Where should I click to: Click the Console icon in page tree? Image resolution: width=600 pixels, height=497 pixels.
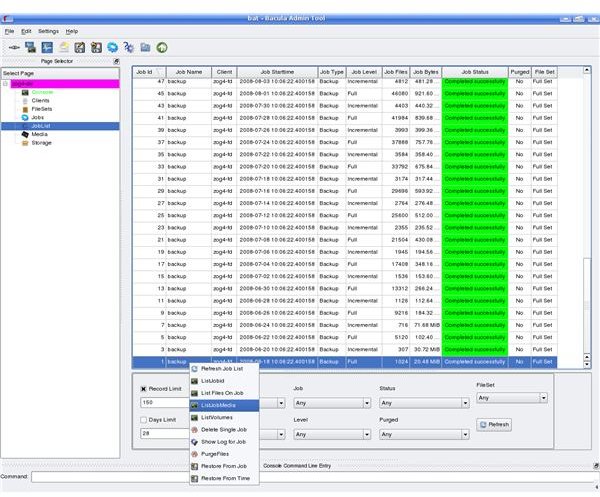pos(25,92)
